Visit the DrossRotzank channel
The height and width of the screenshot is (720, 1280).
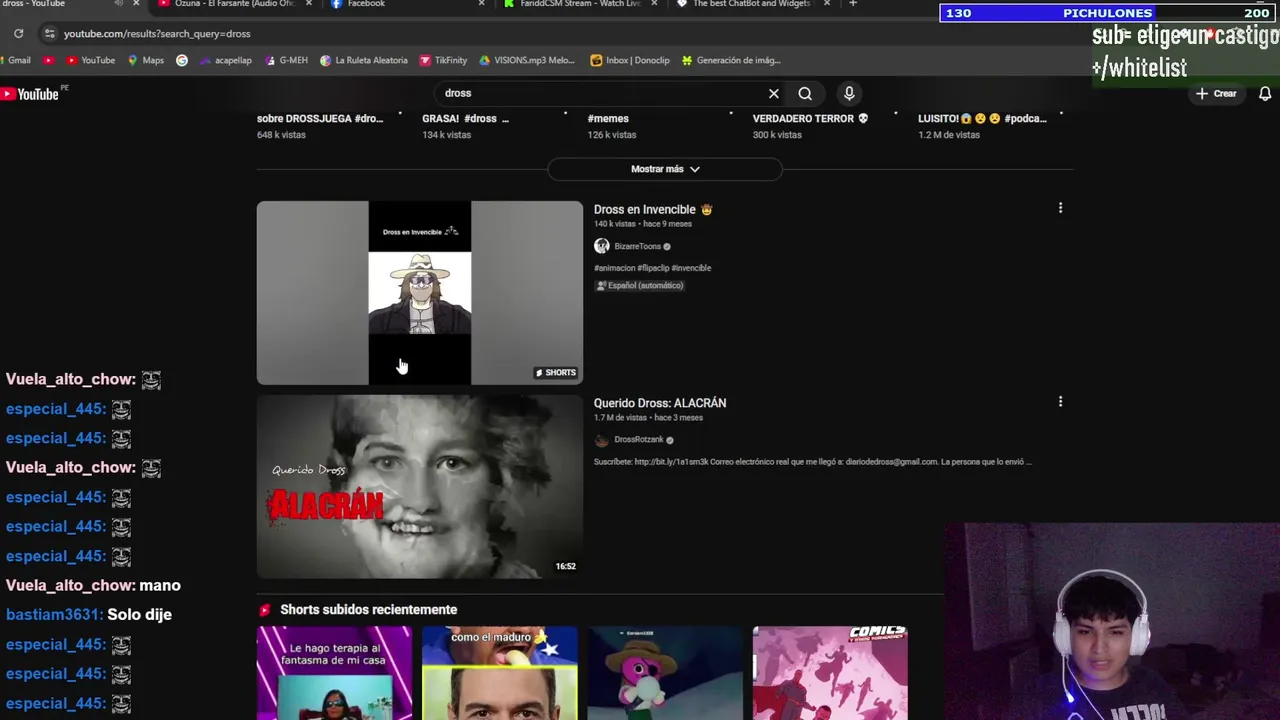[638, 440]
